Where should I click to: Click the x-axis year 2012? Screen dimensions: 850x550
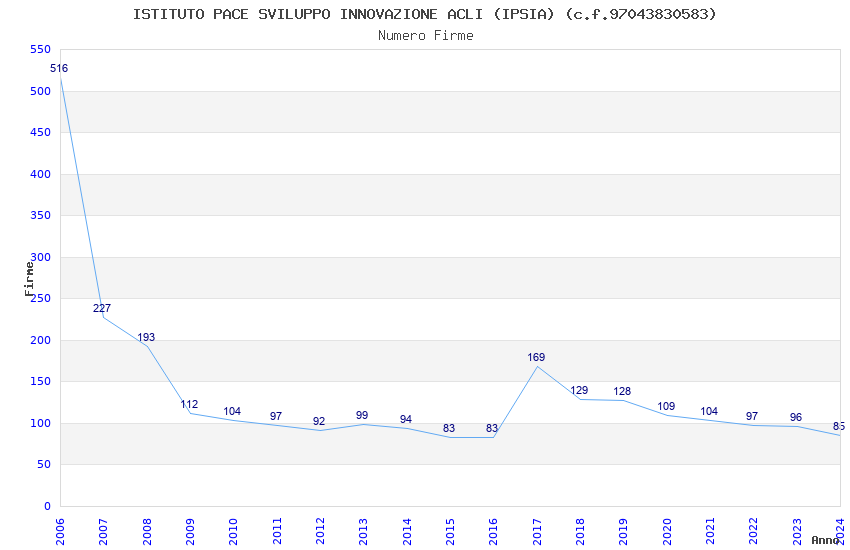pyautogui.click(x=320, y=532)
